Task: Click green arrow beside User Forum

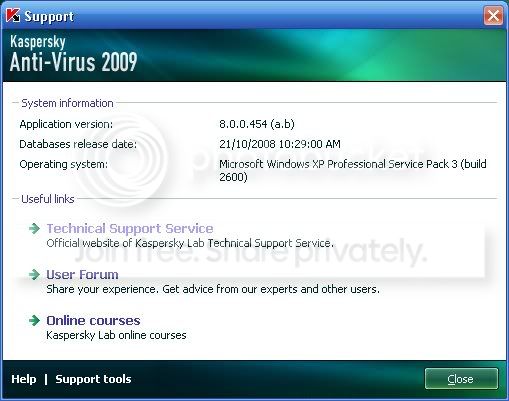Action: 34,275
